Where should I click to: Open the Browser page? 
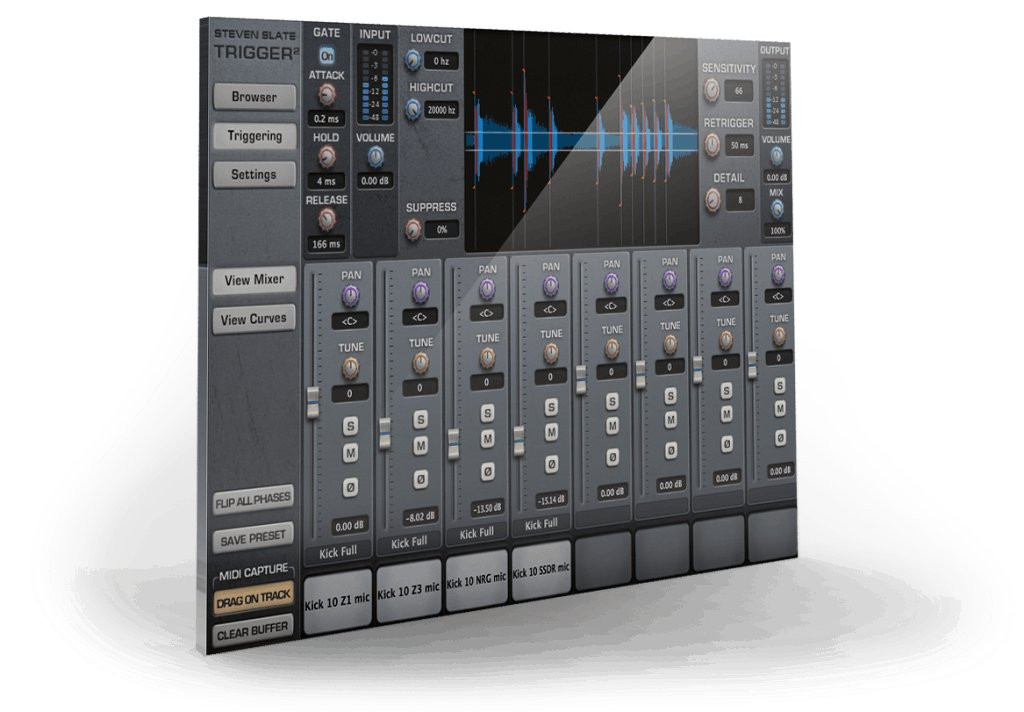point(254,97)
